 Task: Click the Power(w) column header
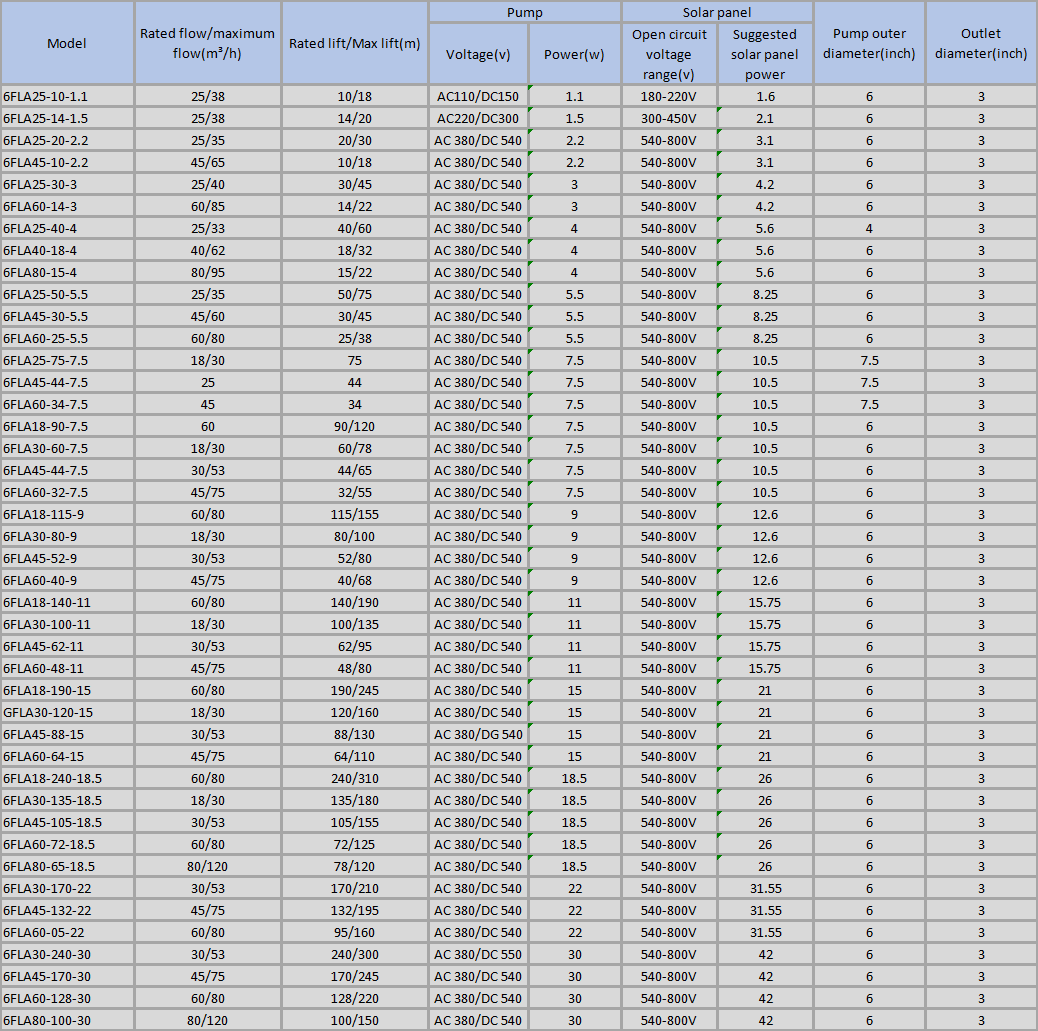[x=574, y=54]
